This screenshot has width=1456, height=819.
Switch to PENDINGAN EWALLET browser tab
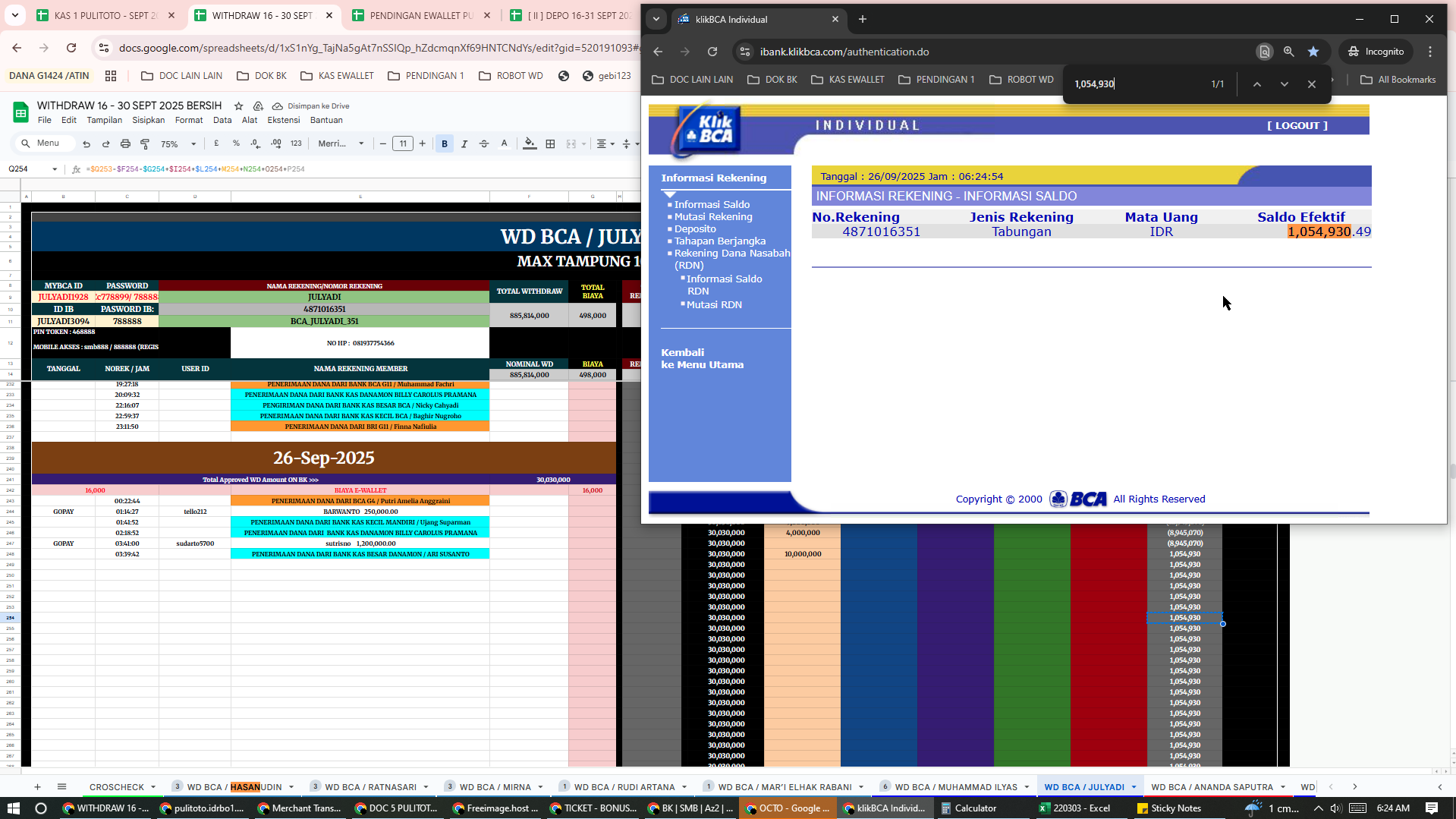pyautogui.click(x=421, y=15)
